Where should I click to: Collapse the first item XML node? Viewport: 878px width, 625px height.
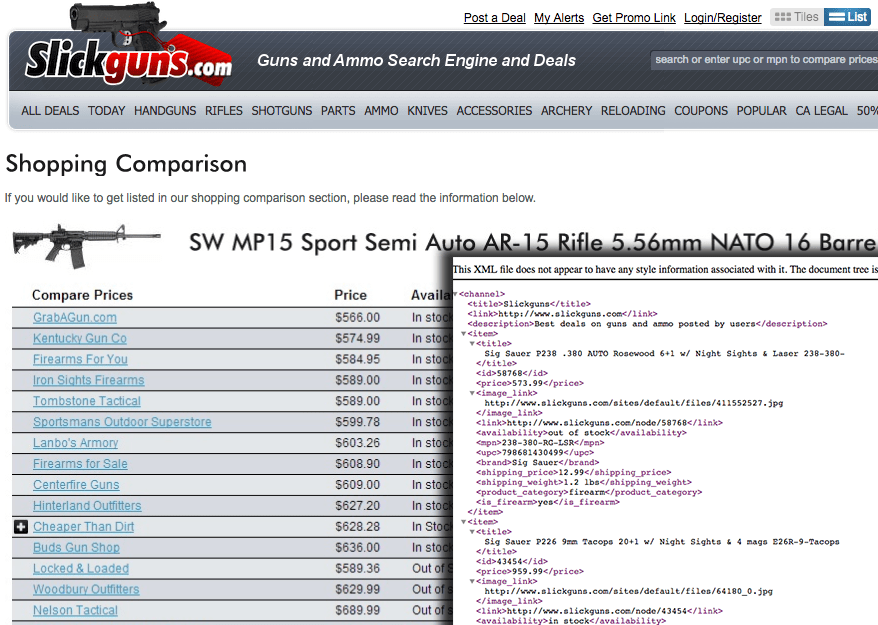(464, 334)
